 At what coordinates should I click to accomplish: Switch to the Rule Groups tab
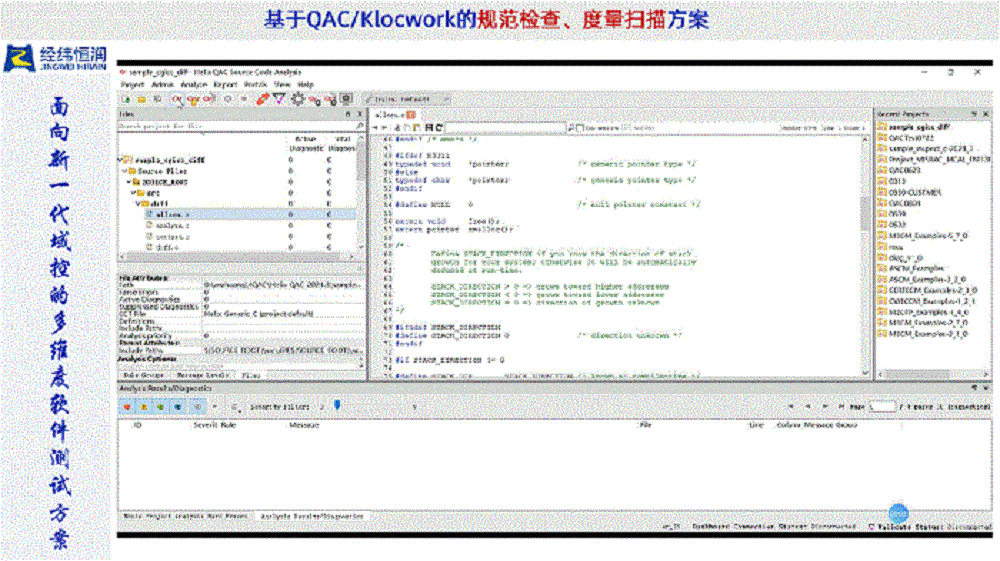point(144,375)
